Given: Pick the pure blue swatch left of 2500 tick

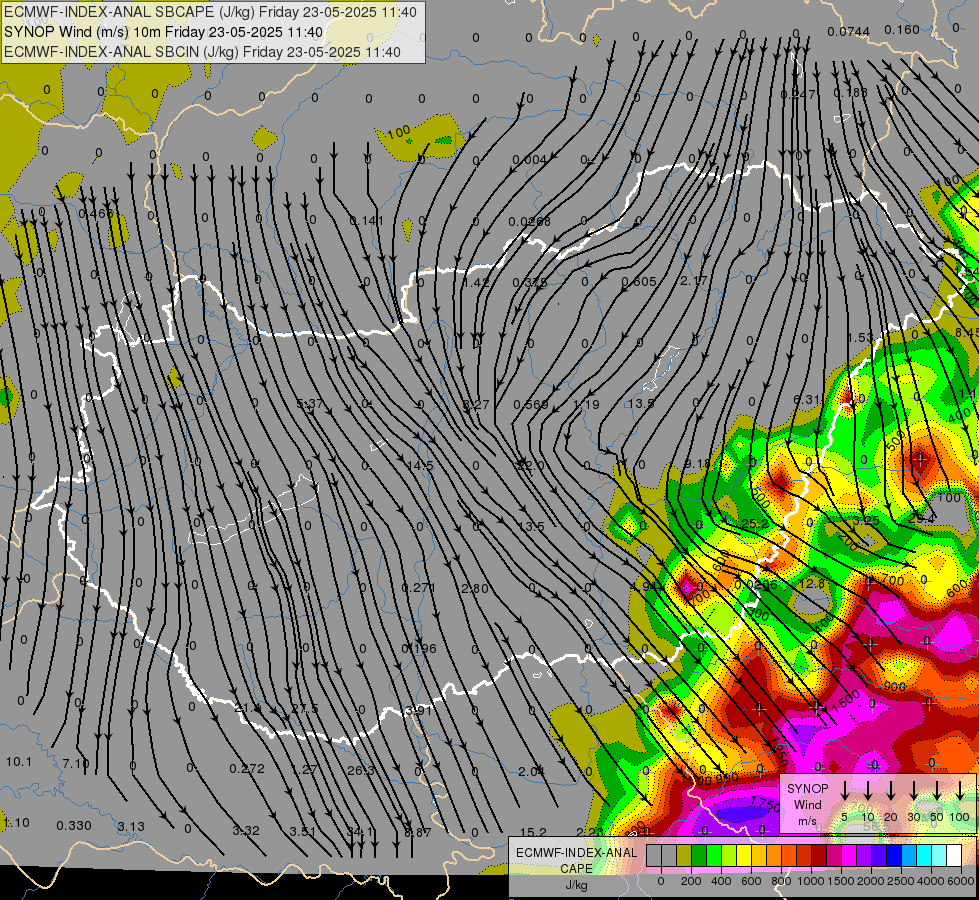Looking at the screenshot, I should (893, 856).
